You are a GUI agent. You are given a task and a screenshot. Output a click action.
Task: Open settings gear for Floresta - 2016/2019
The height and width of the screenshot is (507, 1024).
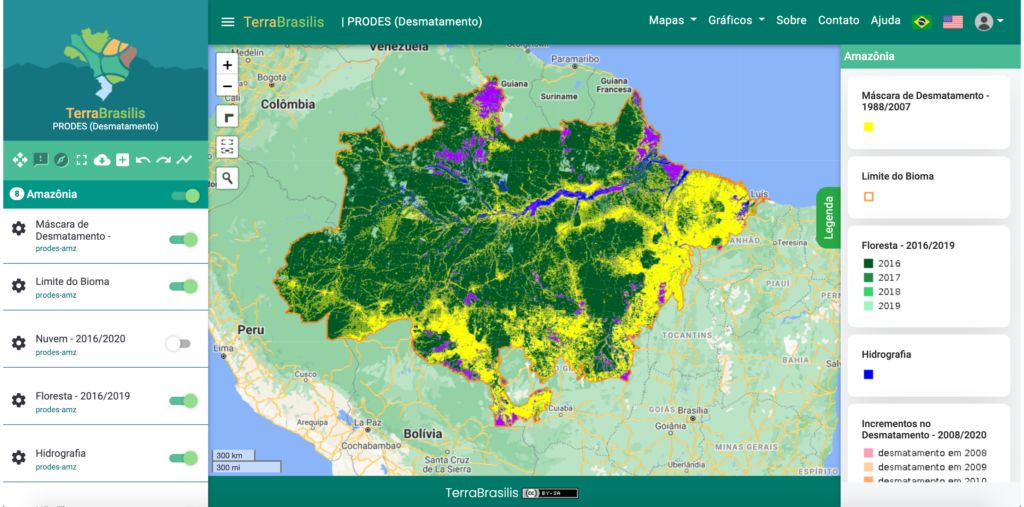pos(19,400)
